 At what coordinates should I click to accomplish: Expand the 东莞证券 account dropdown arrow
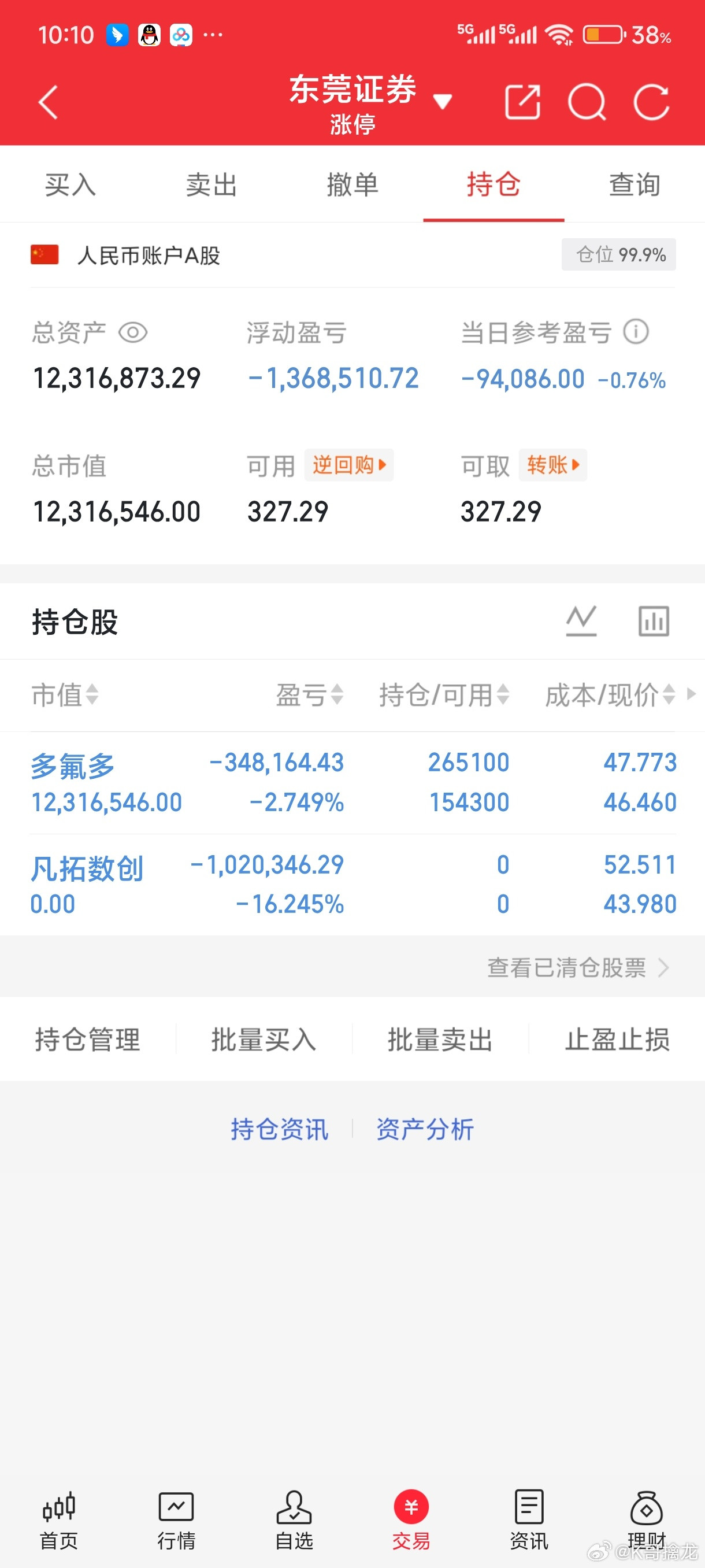pyautogui.click(x=442, y=101)
